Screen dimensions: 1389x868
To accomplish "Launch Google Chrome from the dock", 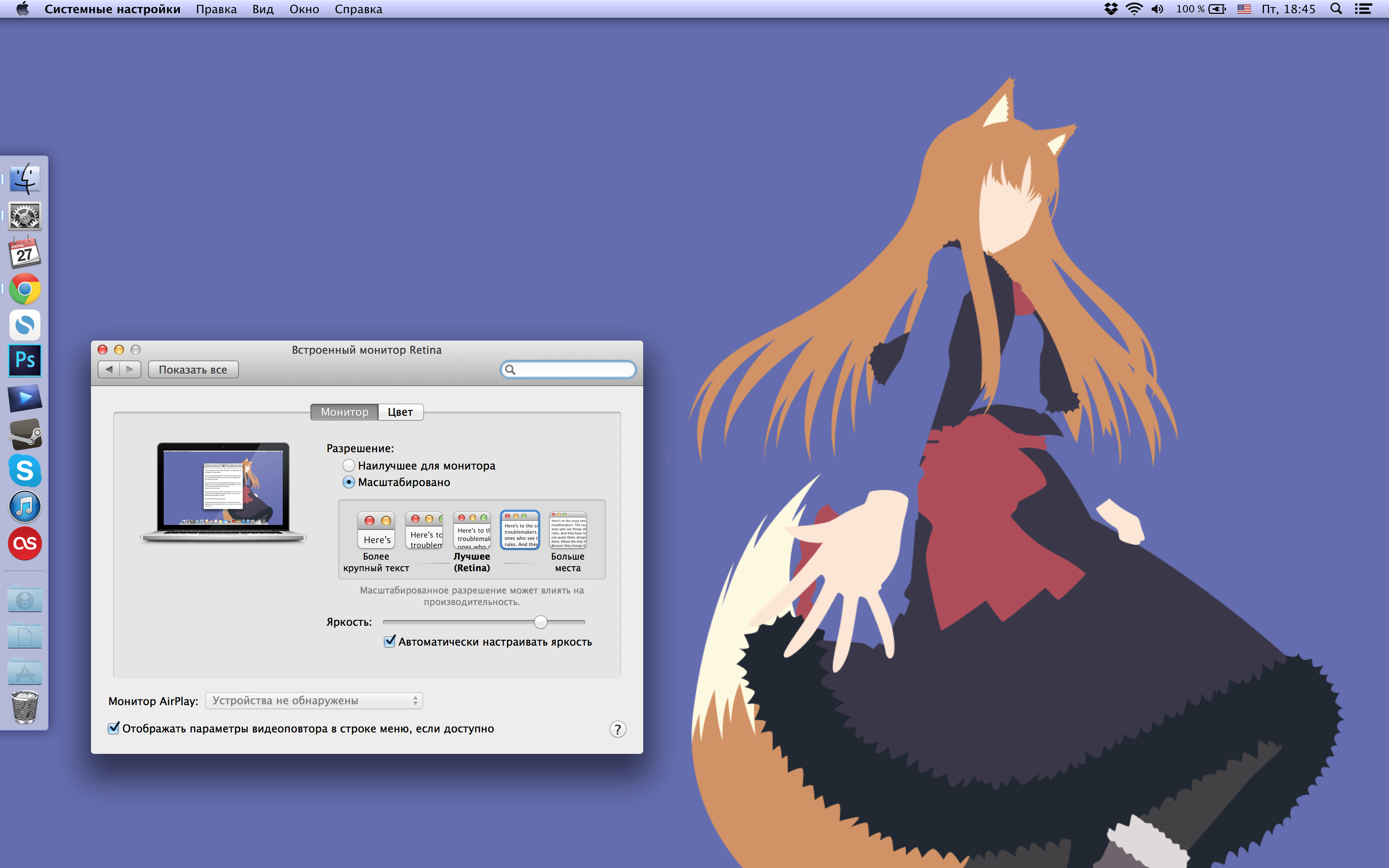I will click(25, 289).
